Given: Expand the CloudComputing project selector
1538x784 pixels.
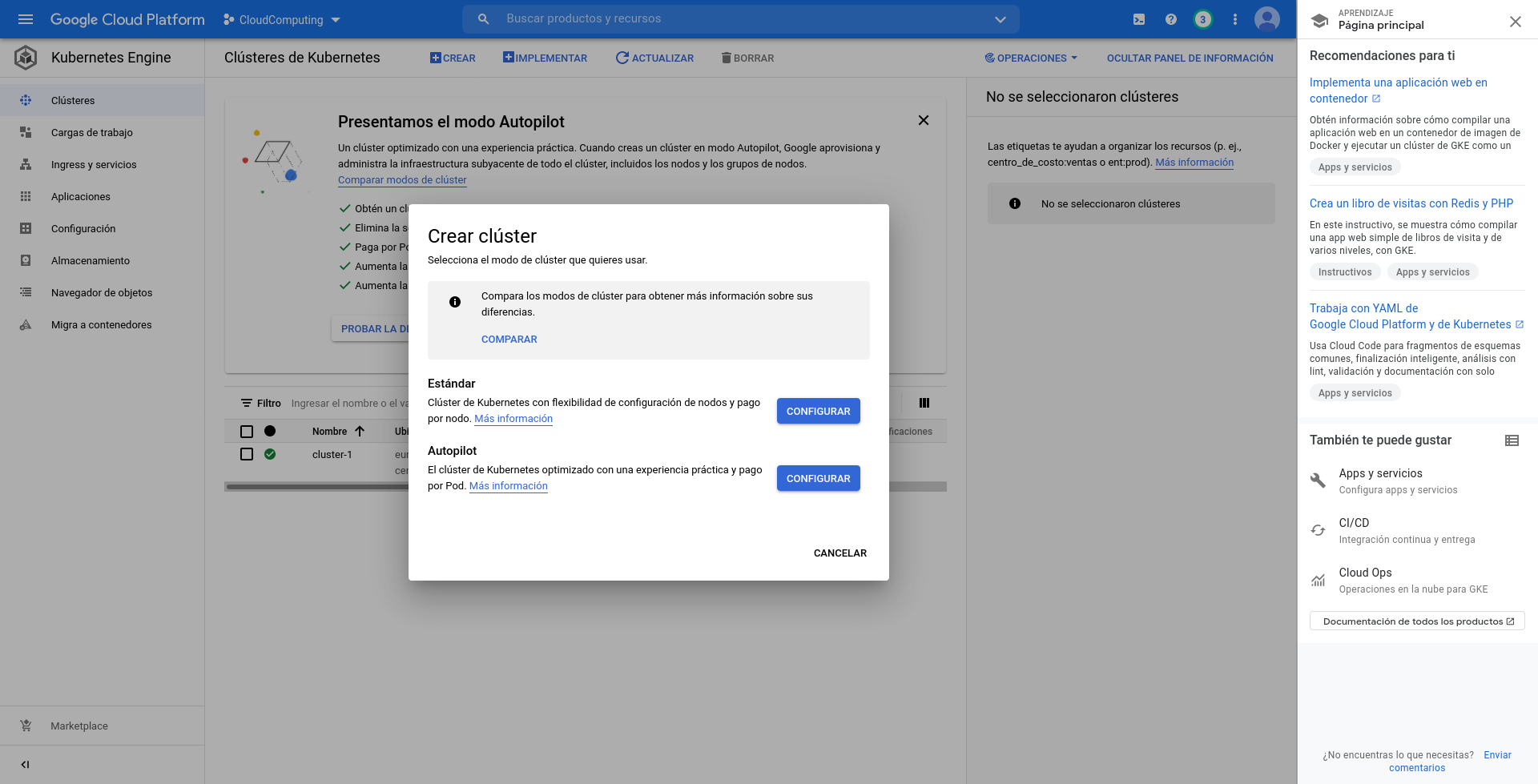Looking at the screenshot, I should tap(282, 19).
